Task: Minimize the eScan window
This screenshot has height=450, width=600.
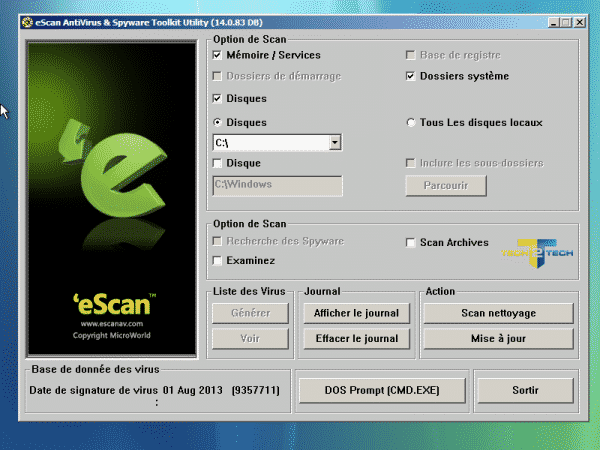Action: pyautogui.click(x=554, y=23)
